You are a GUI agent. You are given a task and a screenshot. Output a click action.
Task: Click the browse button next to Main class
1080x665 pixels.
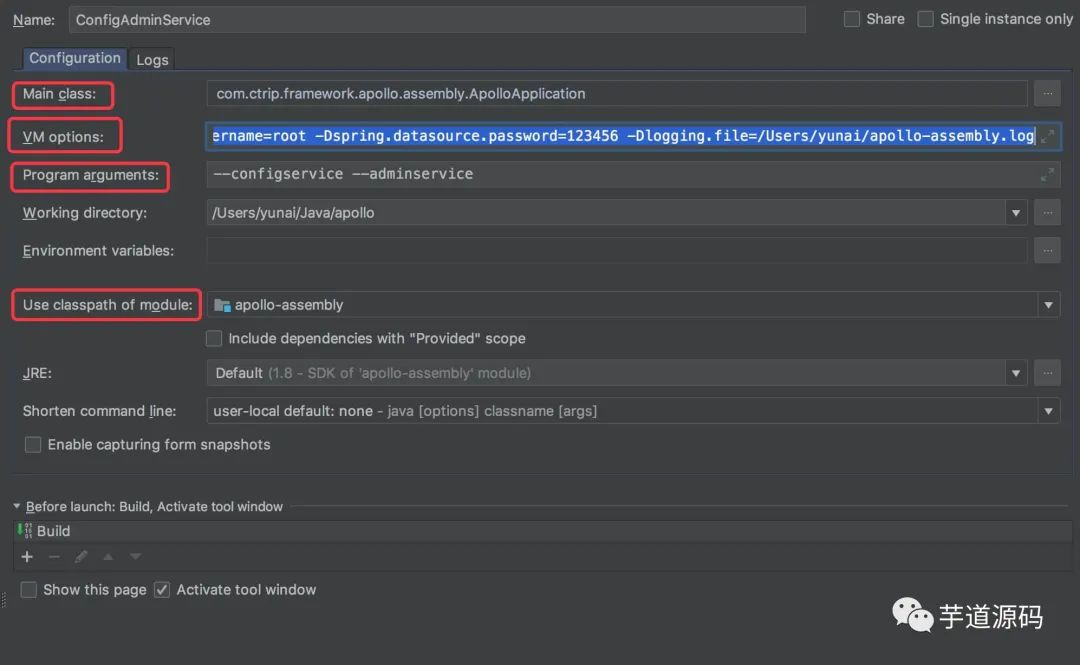pyautogui.click(x=1047, y=93)
